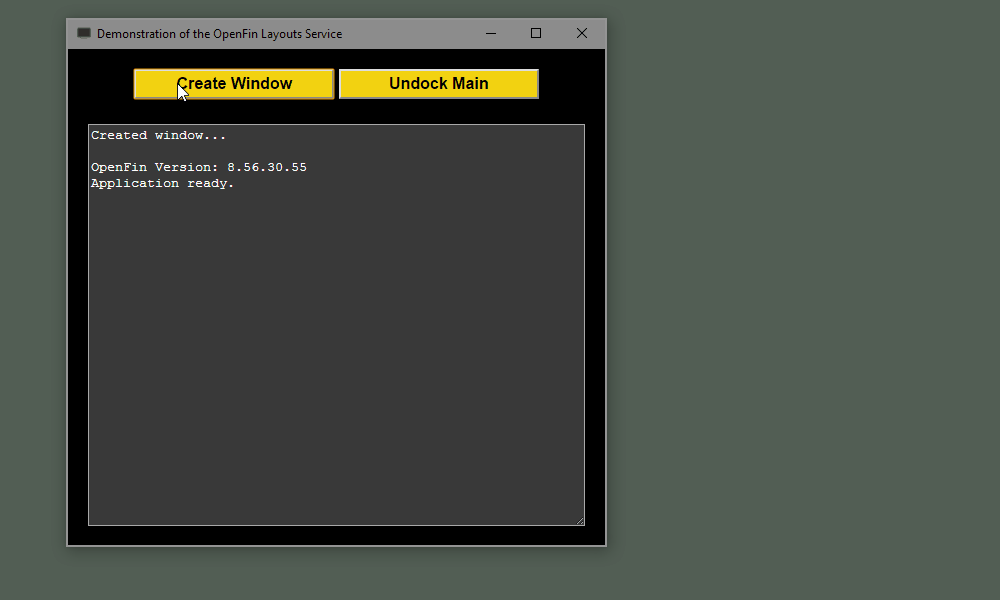Viewport: 1000px width, 600px height.
Task: Maximize the OpenFin Layouts demo window
Action: 536,33
